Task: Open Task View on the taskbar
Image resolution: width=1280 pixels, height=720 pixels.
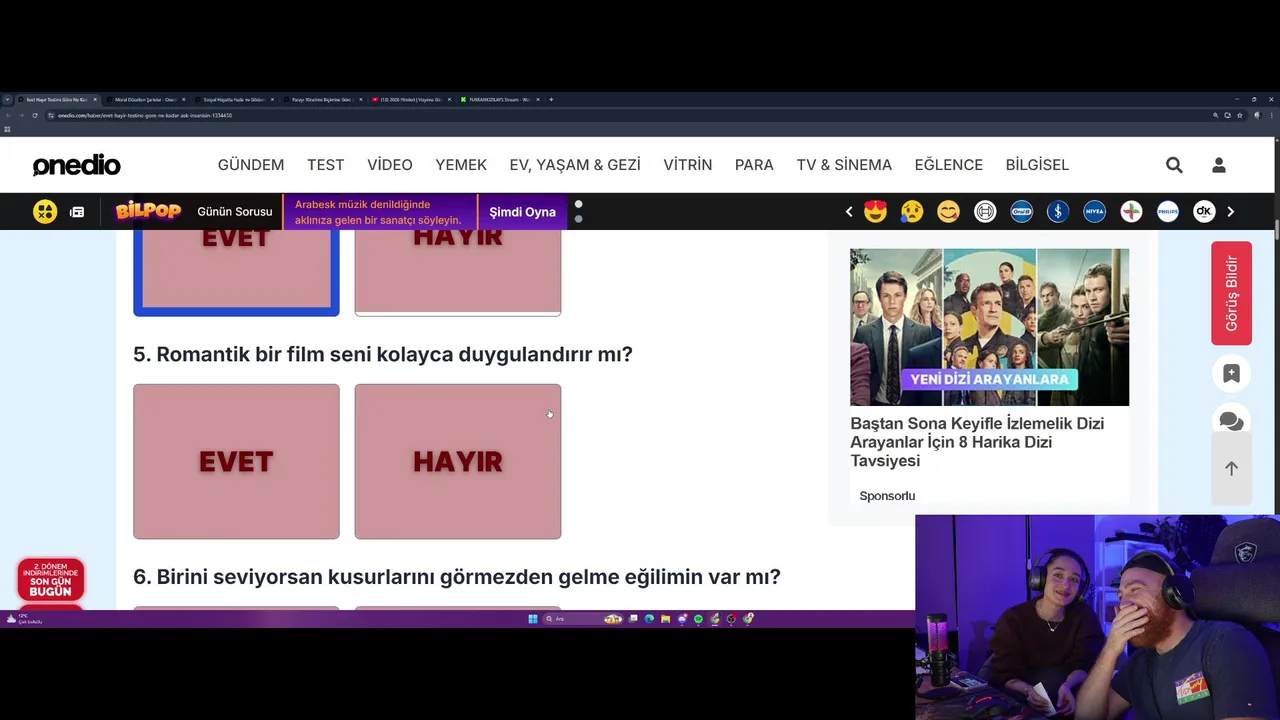Action: [x=633, y=619]
